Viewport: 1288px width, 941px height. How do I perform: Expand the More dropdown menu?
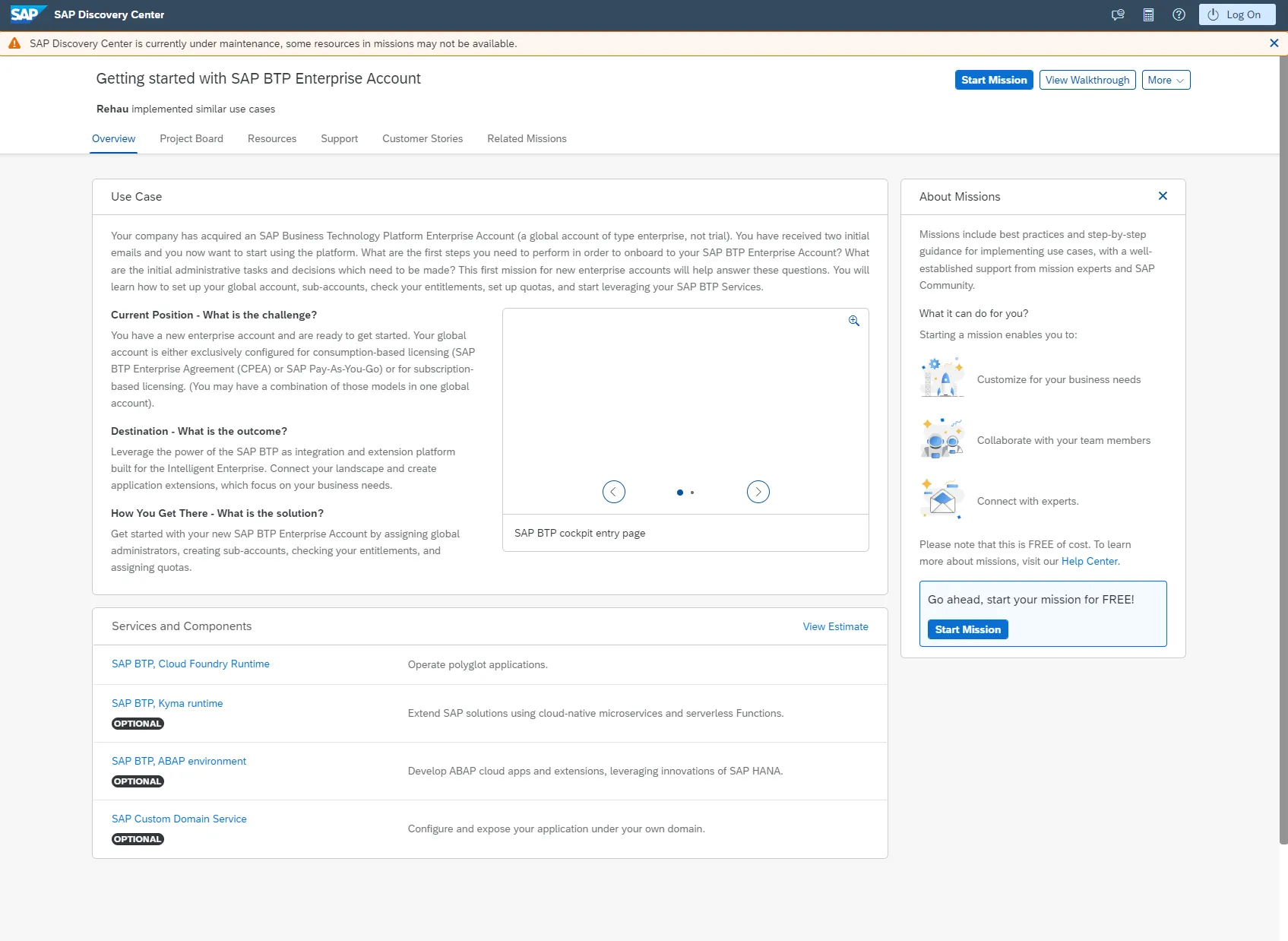point(1165,80)
